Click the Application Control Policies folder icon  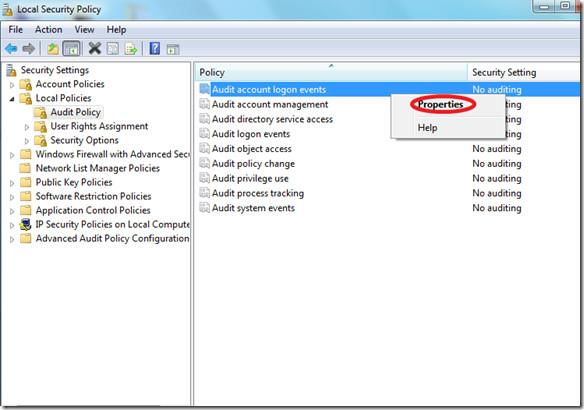pos(25,210)
